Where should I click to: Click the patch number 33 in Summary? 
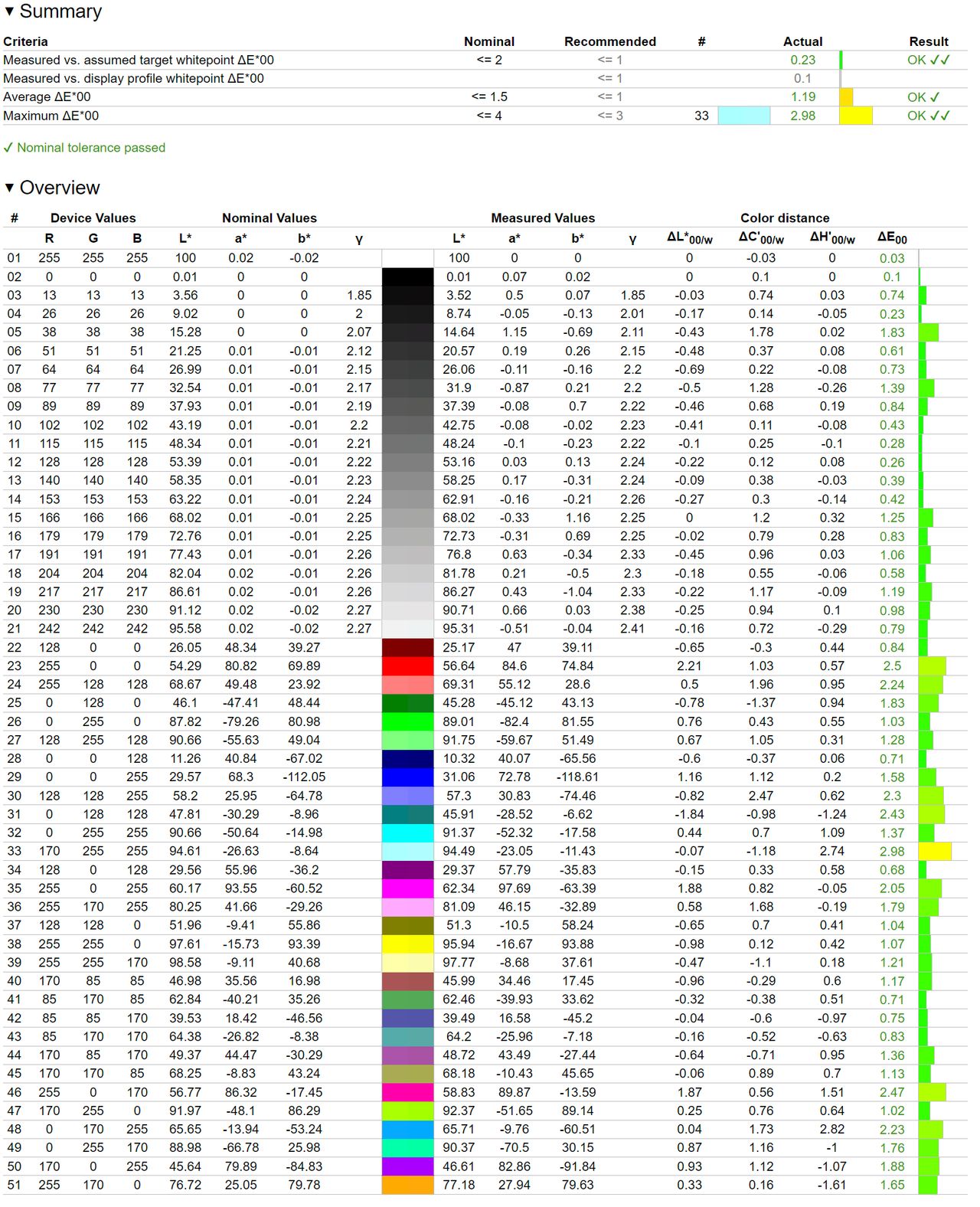(x=701, y=116)
